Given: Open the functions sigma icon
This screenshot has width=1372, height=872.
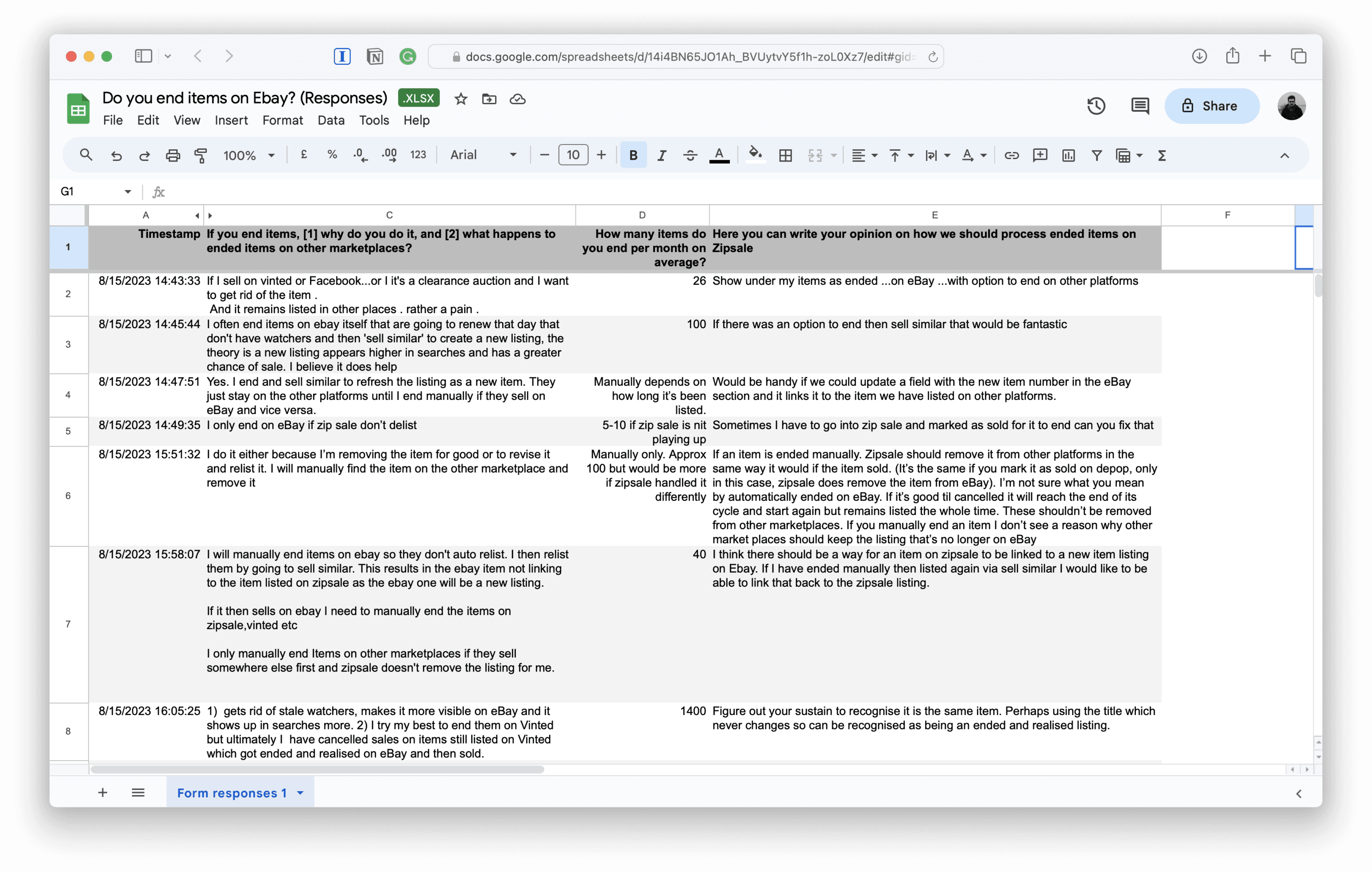Looking at the screenshot, I should pyautogui.click(x=1162, y=155).
